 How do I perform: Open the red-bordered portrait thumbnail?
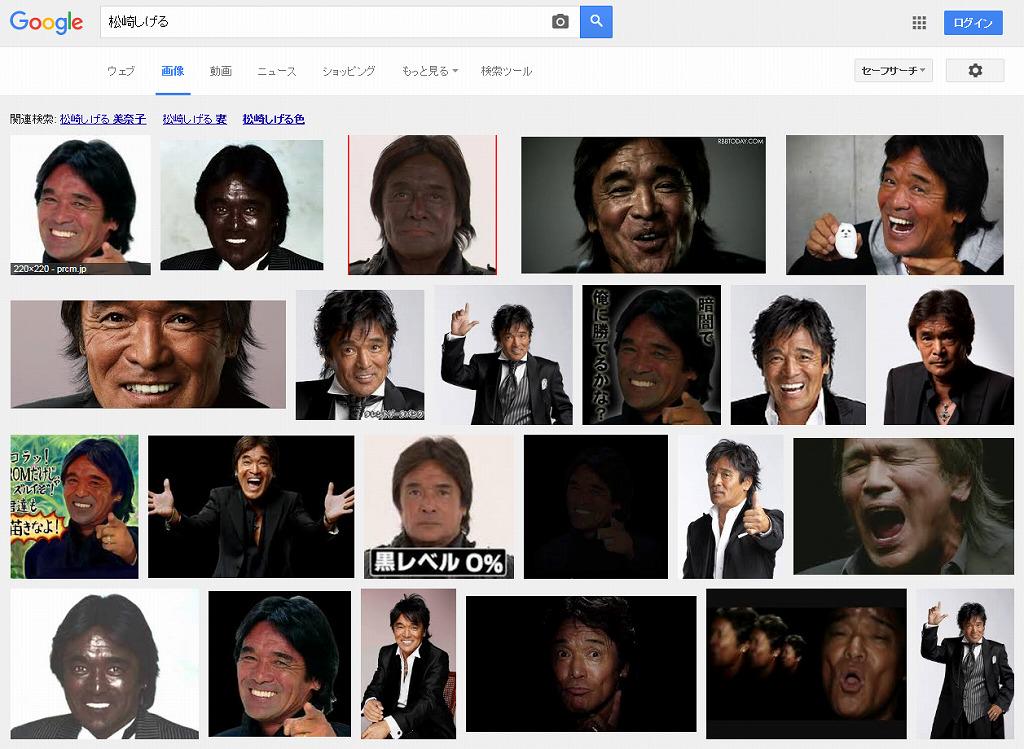coord(423,204)
